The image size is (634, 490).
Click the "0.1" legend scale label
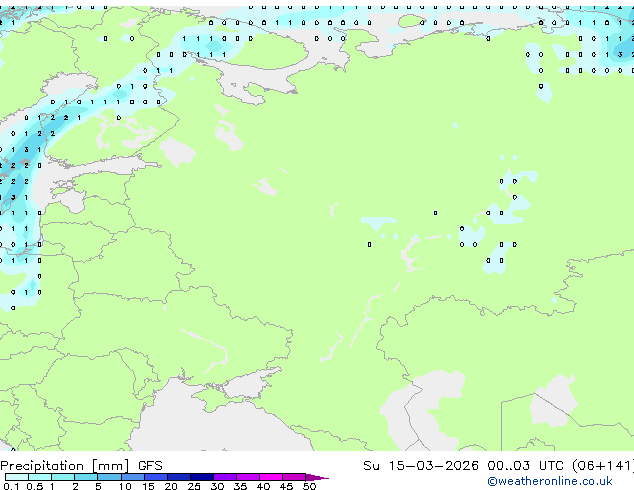click(x=11, y=486)
